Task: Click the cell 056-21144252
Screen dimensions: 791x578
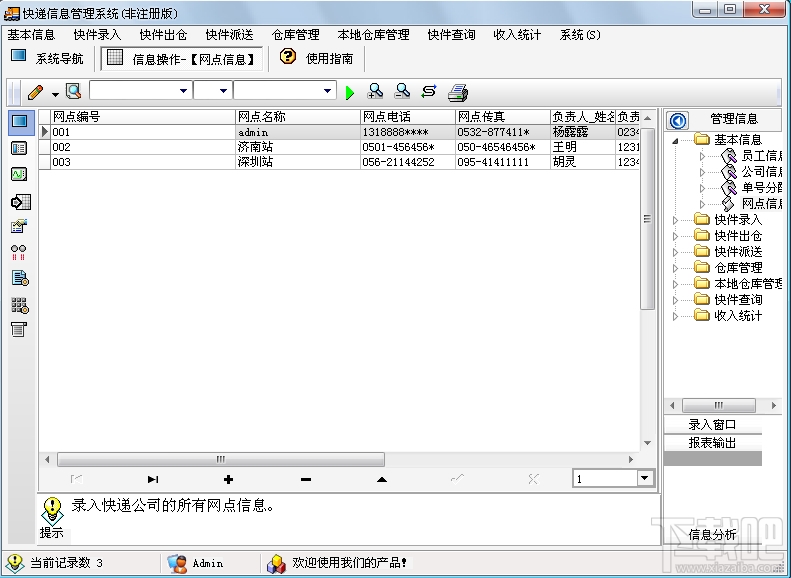Action: 408,162
